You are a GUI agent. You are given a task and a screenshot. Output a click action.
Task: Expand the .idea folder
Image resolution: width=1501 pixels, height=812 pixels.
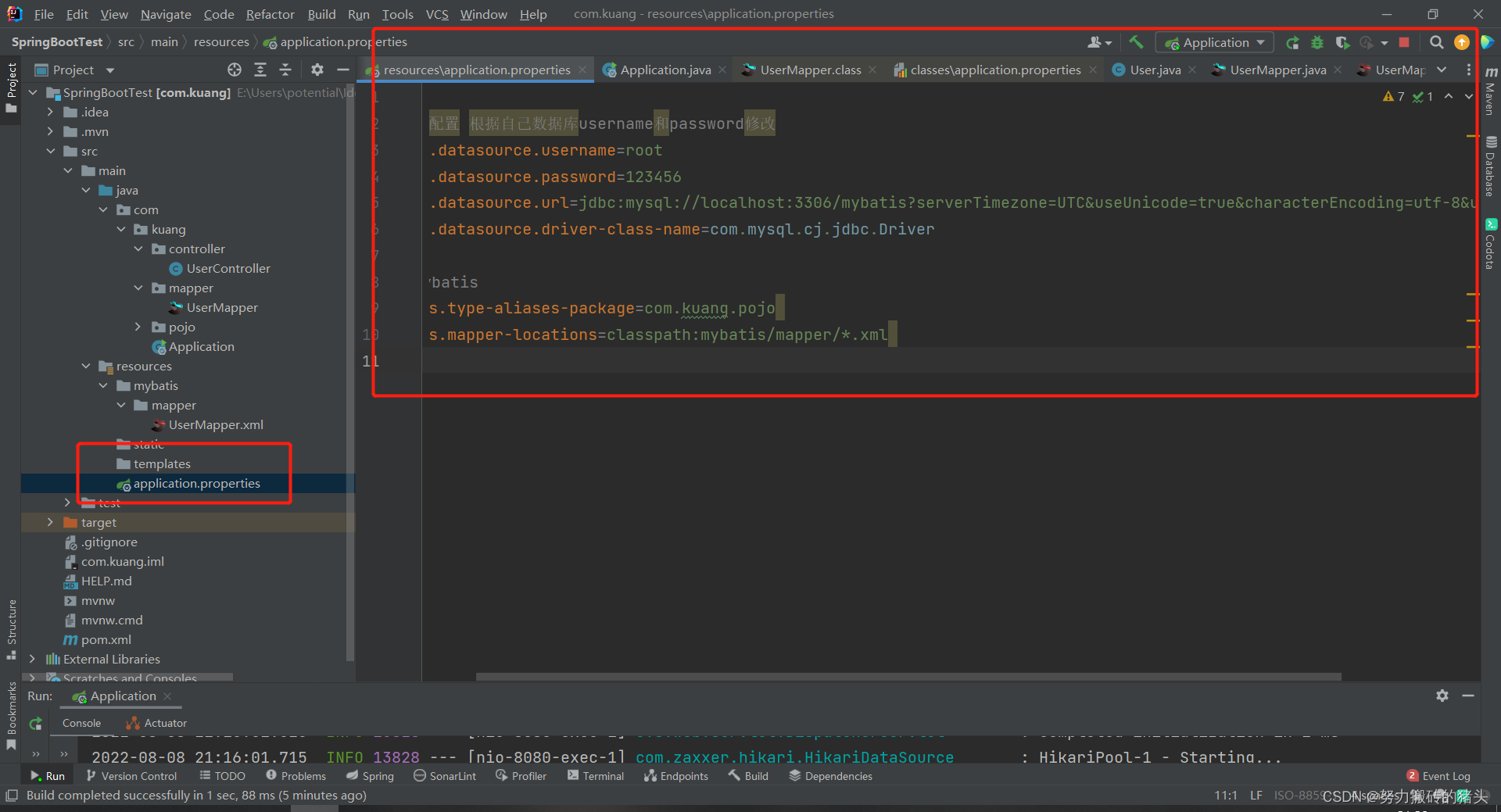click(x=50, y=112)
